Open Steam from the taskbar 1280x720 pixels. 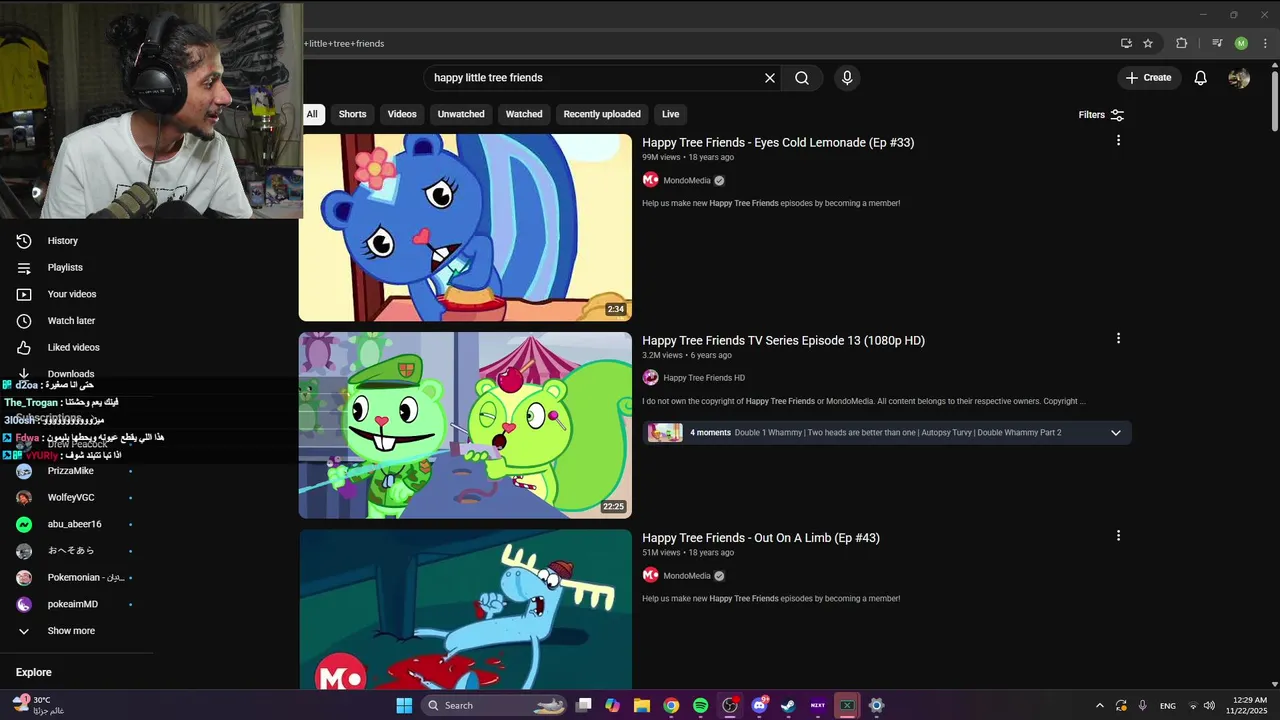click(x=788, y=705)
